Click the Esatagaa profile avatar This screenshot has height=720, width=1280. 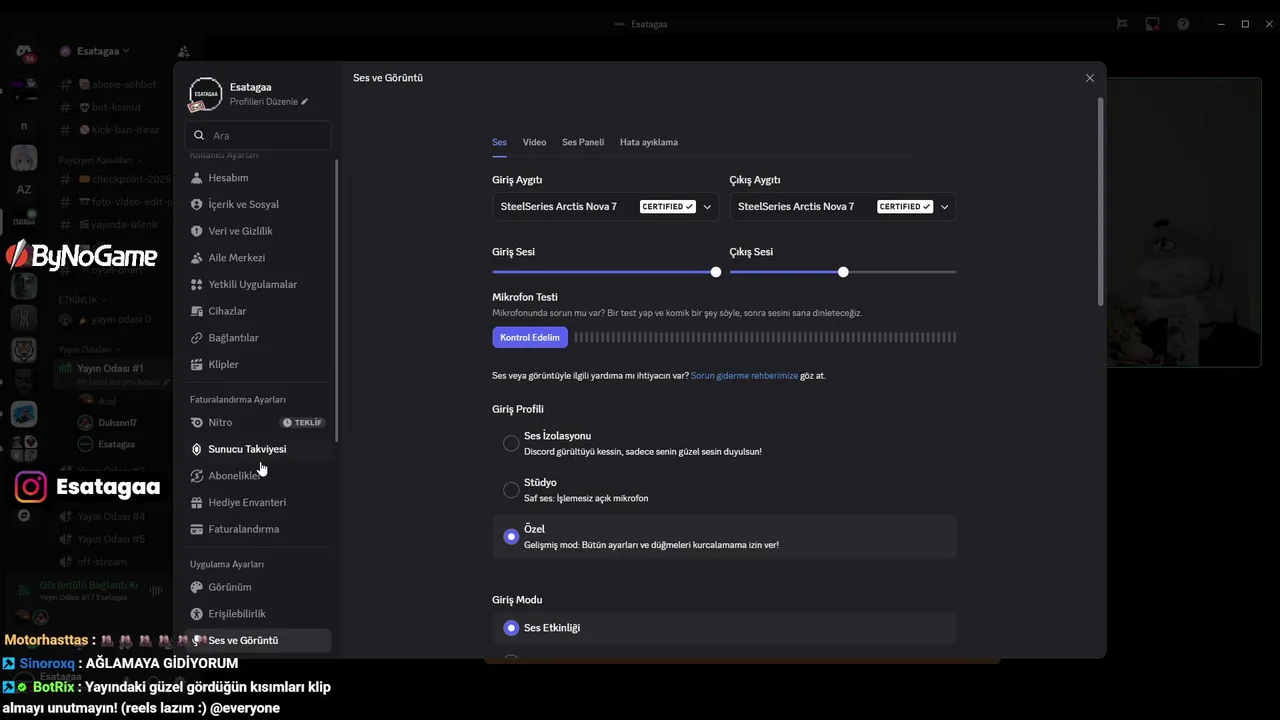(205, 94)
